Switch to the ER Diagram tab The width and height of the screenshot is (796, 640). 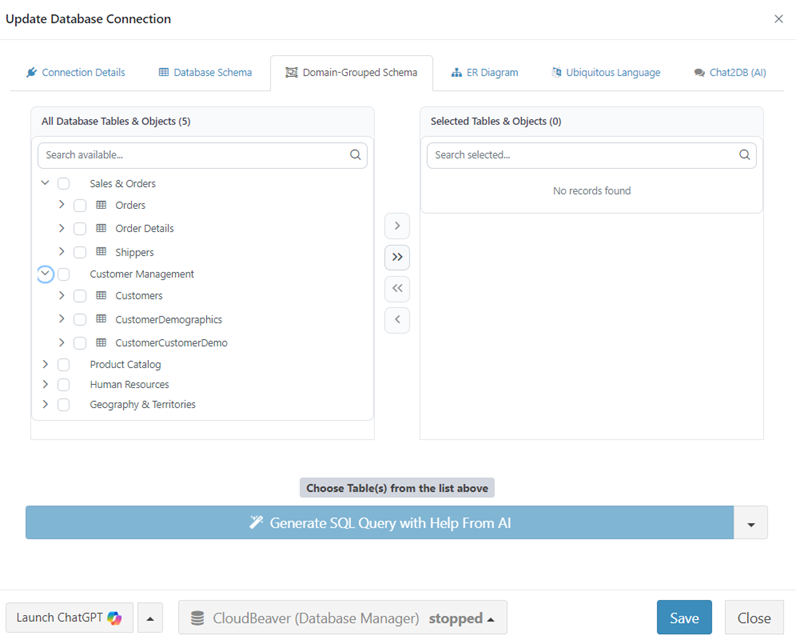[485, 73]
